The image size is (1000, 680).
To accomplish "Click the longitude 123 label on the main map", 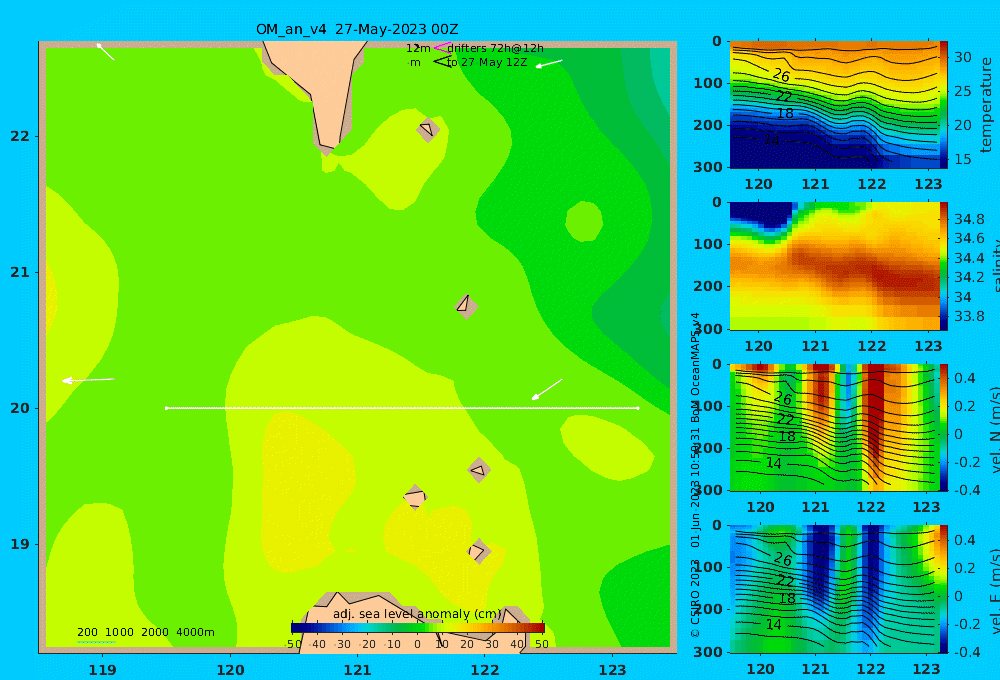I will coord(612,670).
